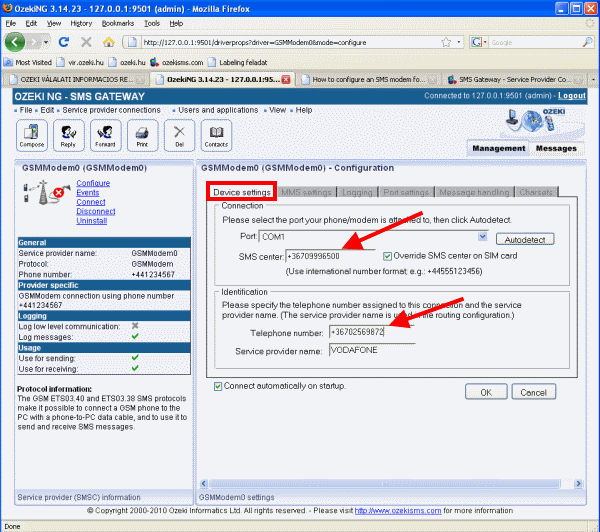Toggle Override SMS center on SIM card
This screenshot has width=600, height=532.
coord(387,256)
